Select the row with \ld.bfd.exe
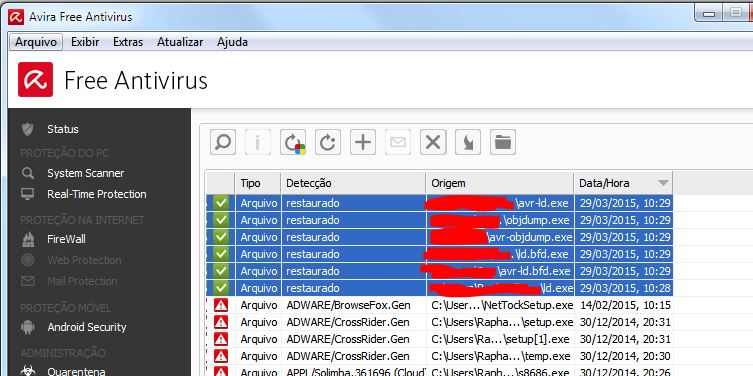Image resolution: width=753 pixels, height=376 pixels. tap(439, 254)
